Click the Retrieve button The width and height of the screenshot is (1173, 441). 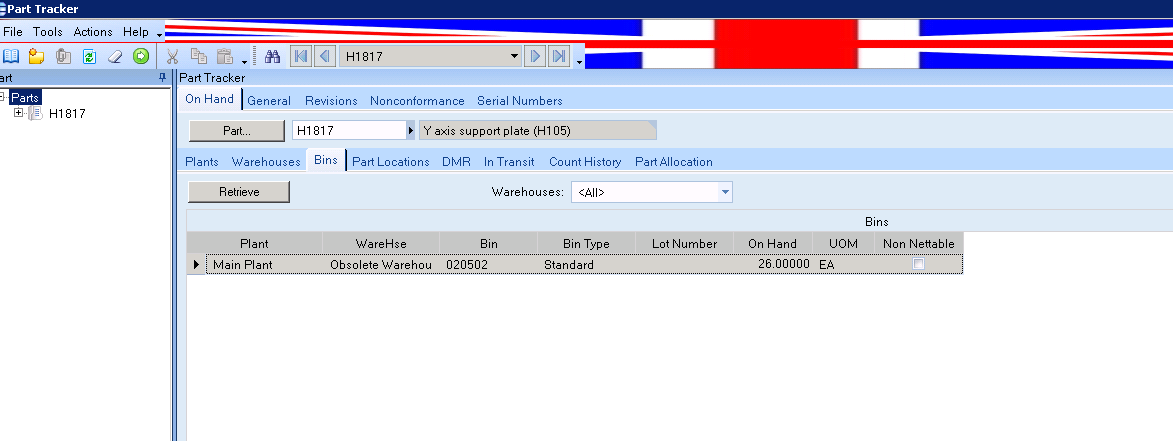pos(239,192)
